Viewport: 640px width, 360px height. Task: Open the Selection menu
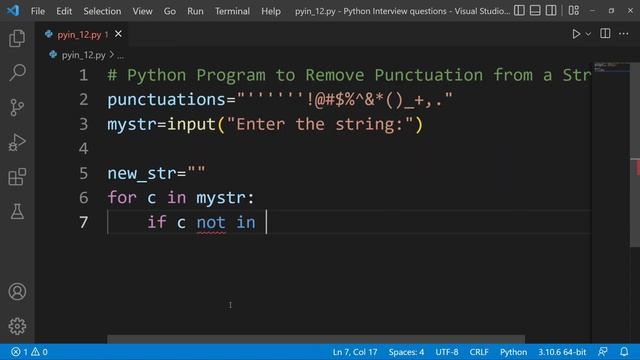pyautogui.click(x=102, y=11)
